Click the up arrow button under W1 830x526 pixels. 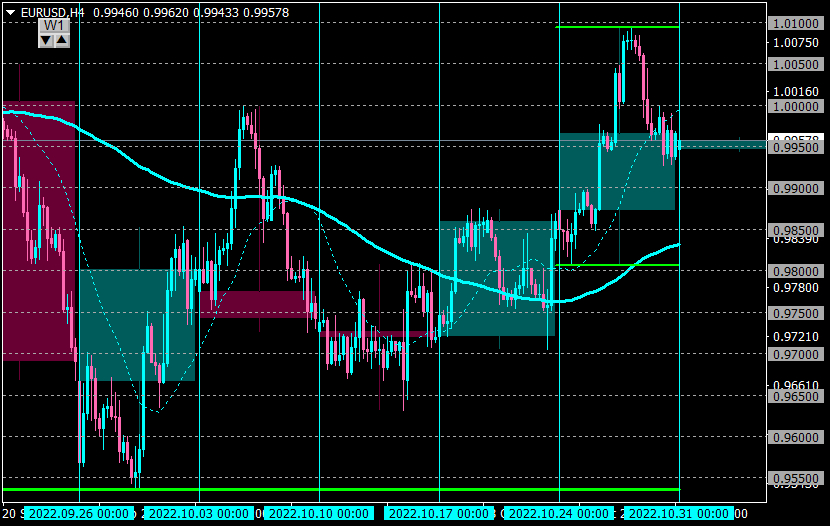[62, 40]
